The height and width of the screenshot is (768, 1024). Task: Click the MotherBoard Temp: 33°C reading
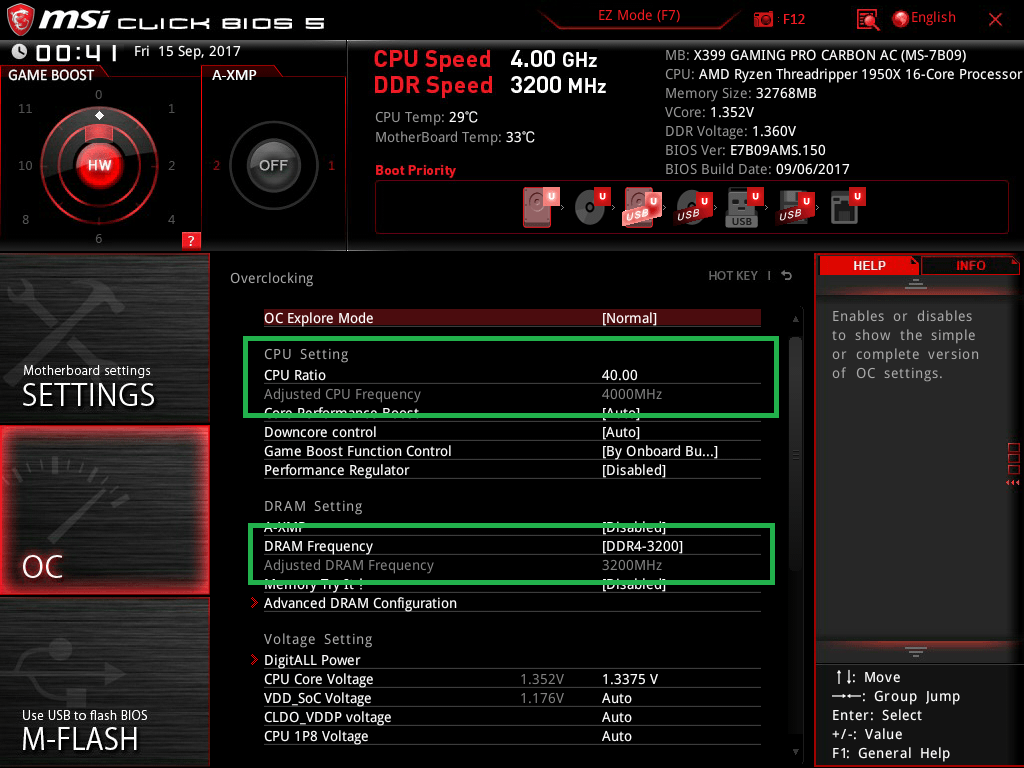click(x=455, y=137)
